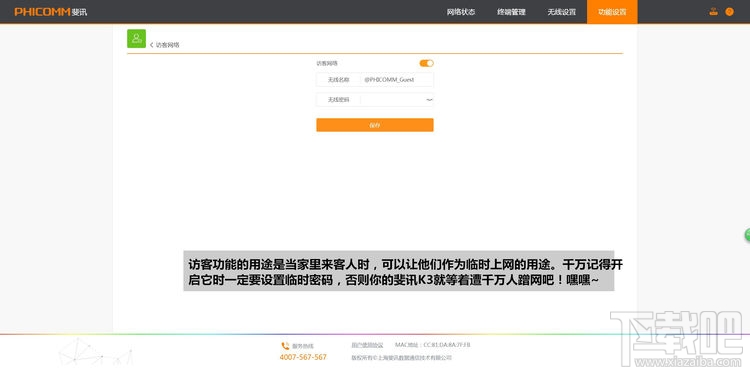Toggle password visibility eye icon
This screenshot has height=372, width=750.
pos(429,99)
